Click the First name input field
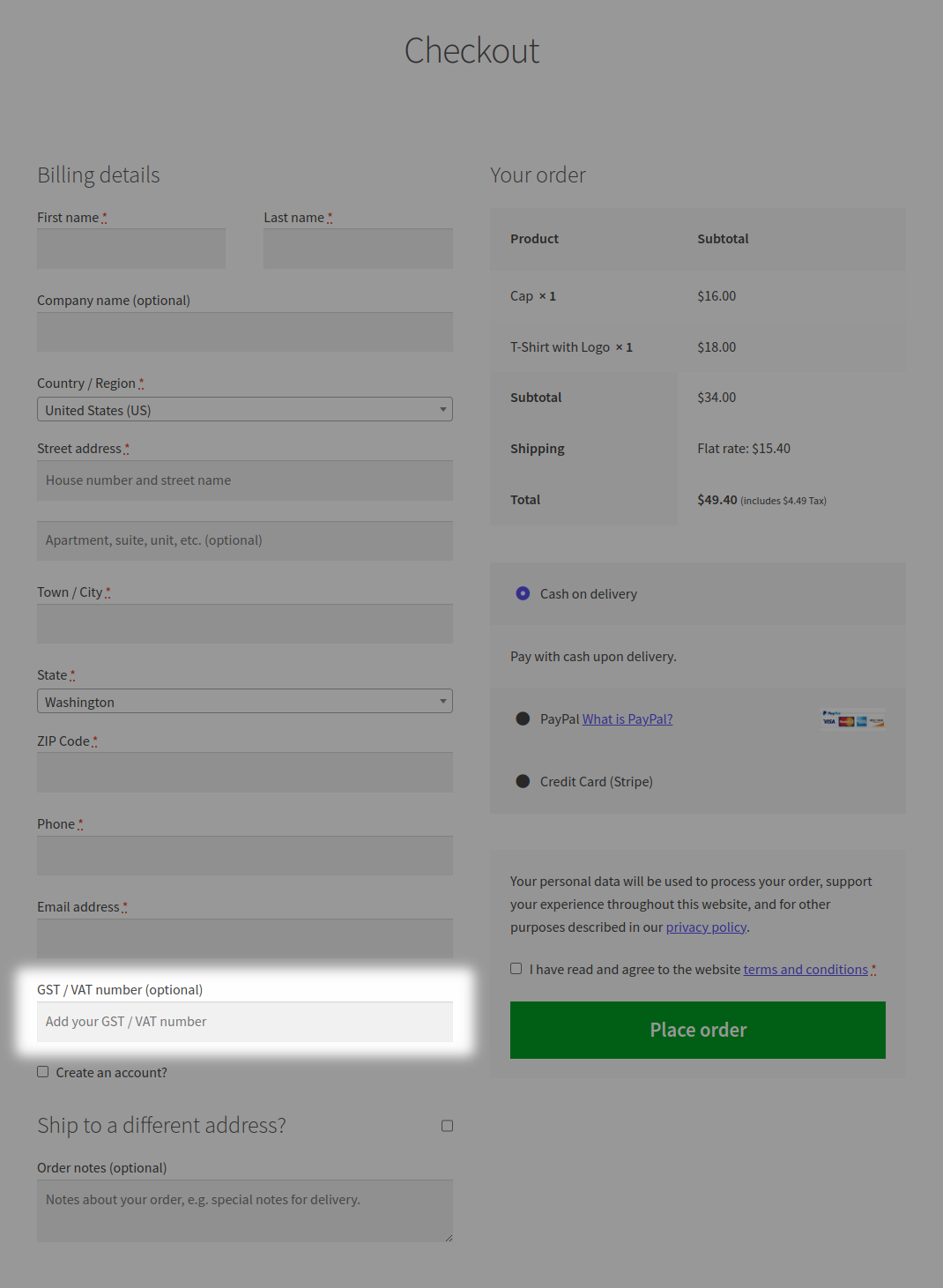The image size is (943, 1288). 130,248
